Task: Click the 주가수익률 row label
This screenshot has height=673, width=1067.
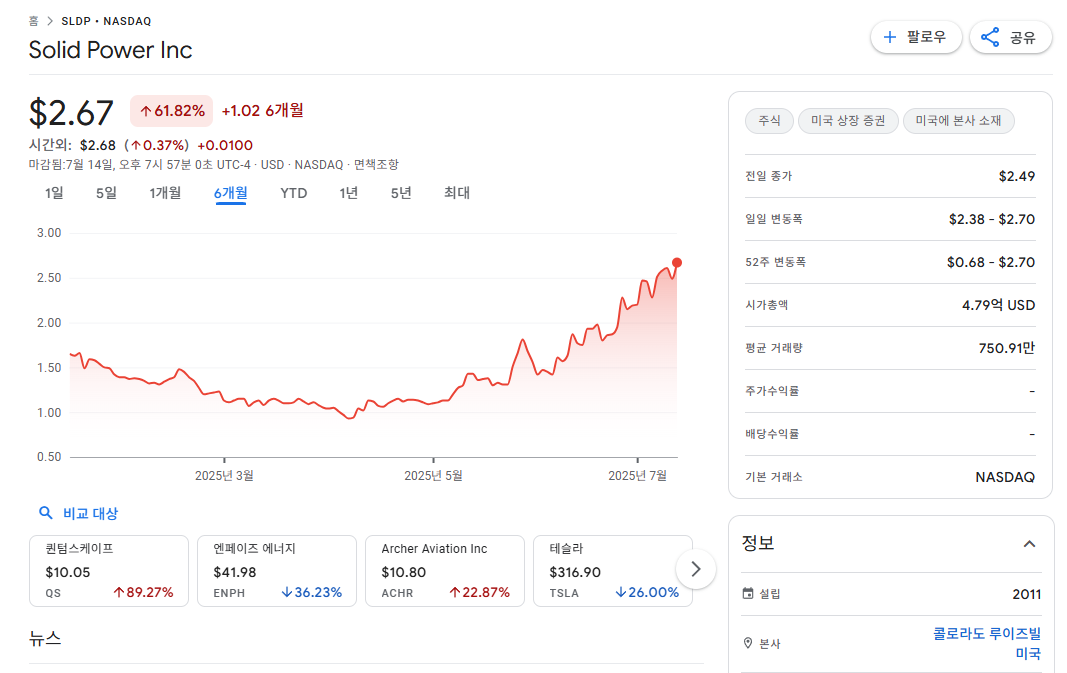Action: pyautogui.click(x=772, y=391)
